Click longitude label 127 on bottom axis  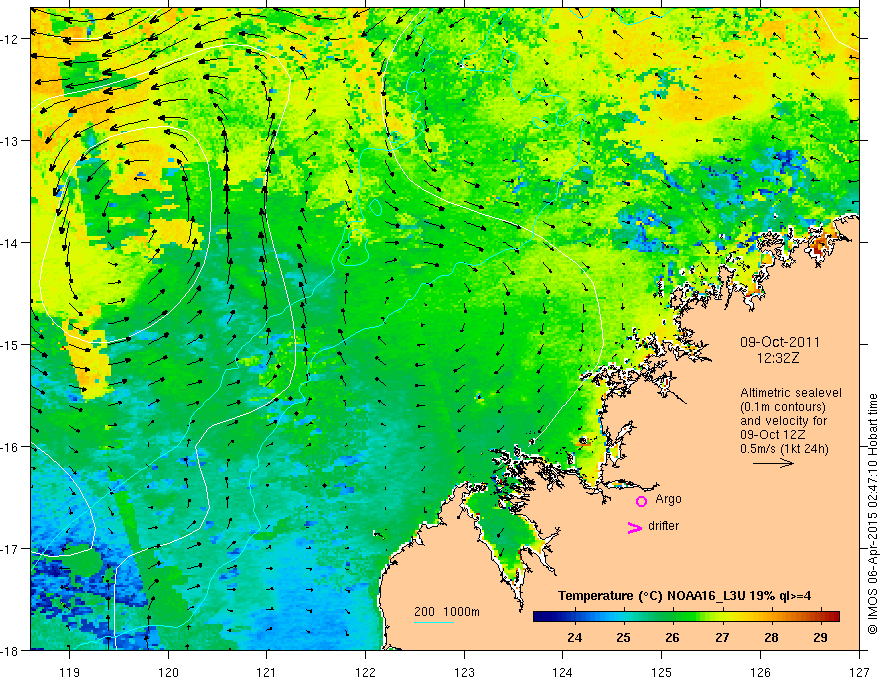click(859, 672)
